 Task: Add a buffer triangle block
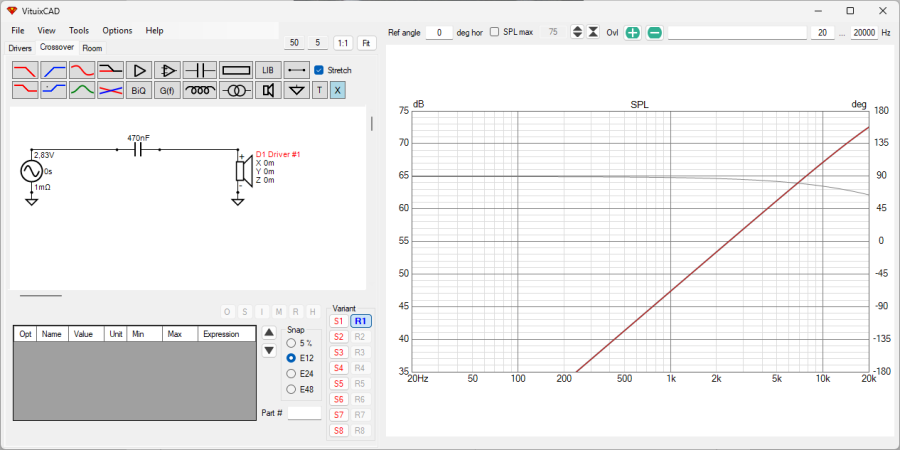pyautogui.click(x=139, y=71)
